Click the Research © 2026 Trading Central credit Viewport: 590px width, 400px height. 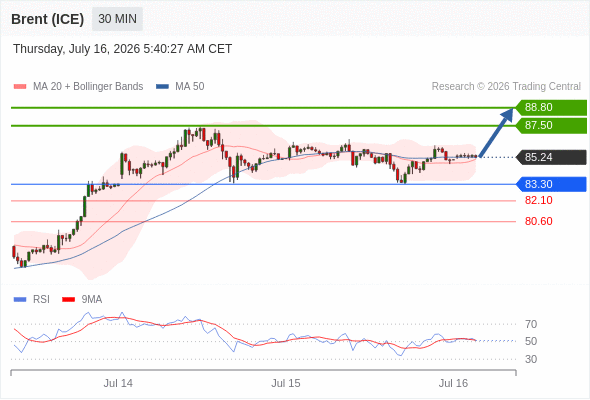(x=506, y=87)
